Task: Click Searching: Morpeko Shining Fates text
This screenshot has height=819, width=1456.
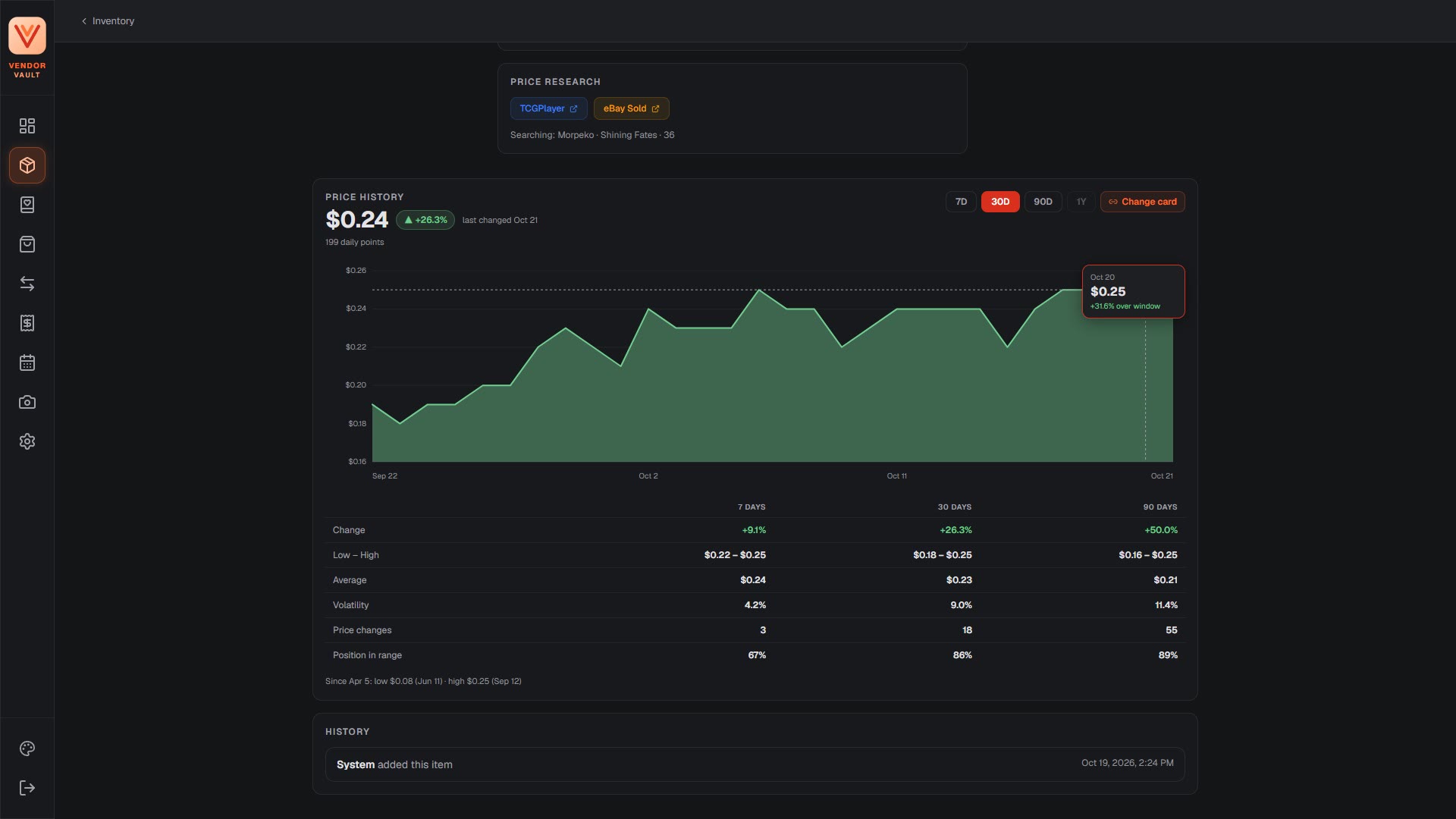Action: (591, 135)
